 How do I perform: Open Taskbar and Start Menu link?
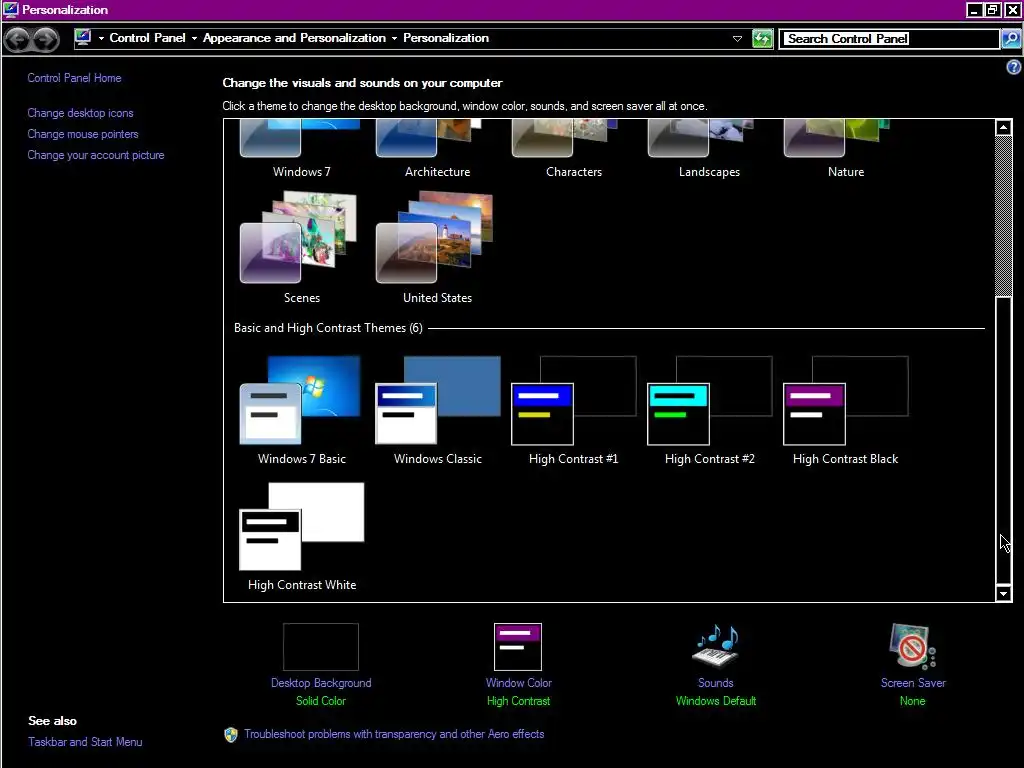pyautogui.click(x=85, y=742)
